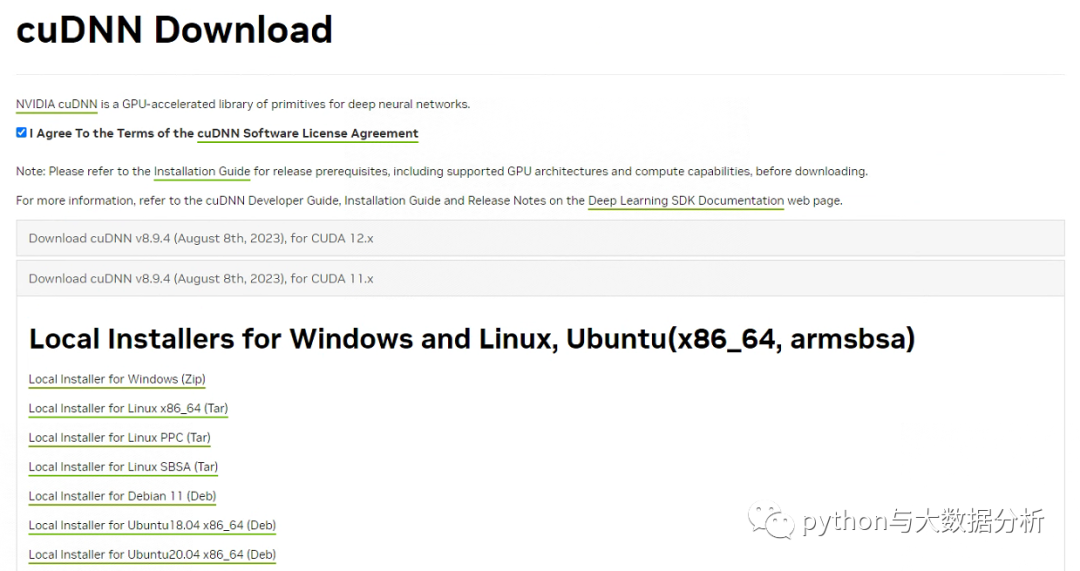
Task: Open the cuDNN Software License Agreement link
Action: pyautogui.click(x=308, y=133)
